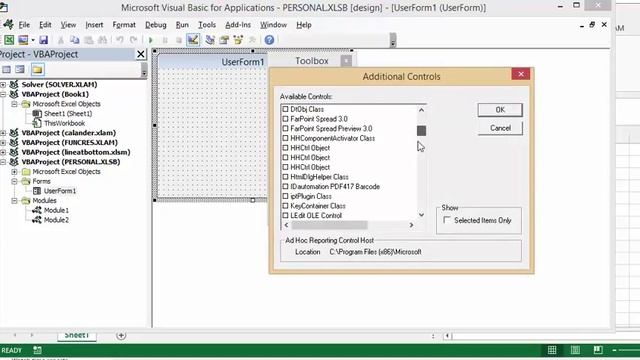Open the View Microsoft Excel toolbar icon
Viewport: 640px width, 360px height.
point(9,40)
